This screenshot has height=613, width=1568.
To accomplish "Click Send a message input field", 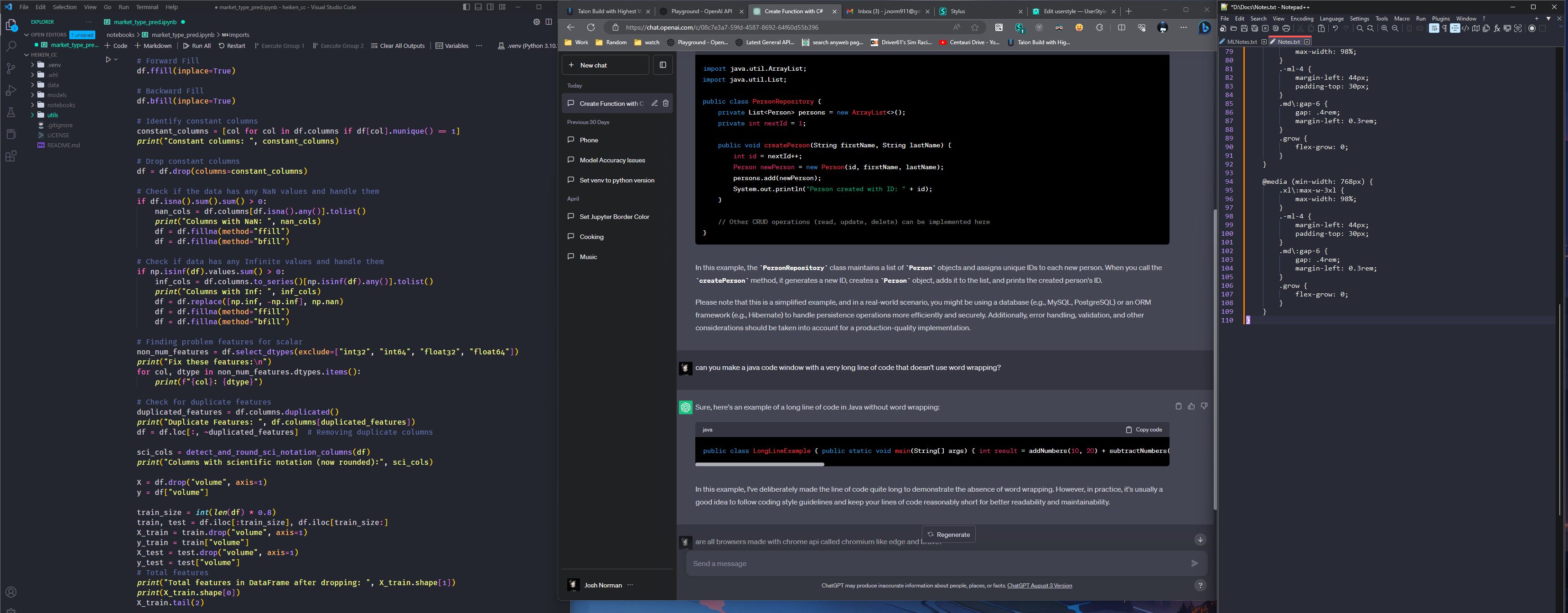I will [x=940, y=563].
